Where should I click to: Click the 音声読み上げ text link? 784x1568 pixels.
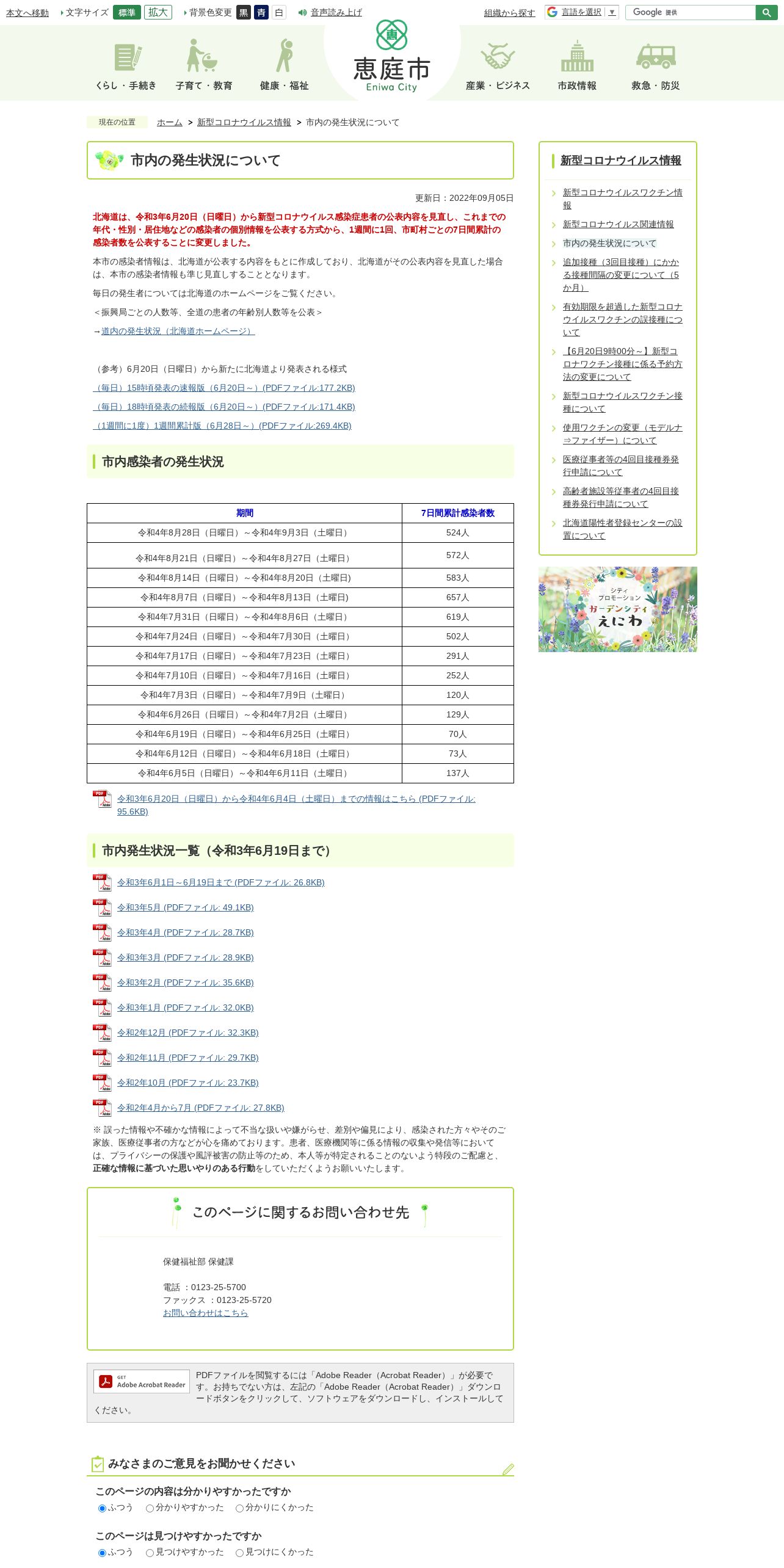(336, 13)
